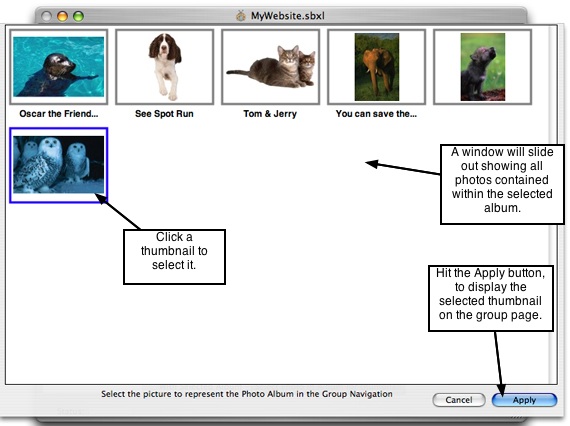Screen dimensions: 570x426
Task: Cancel the thumbnail selection
Action: [x=459, y=400]
